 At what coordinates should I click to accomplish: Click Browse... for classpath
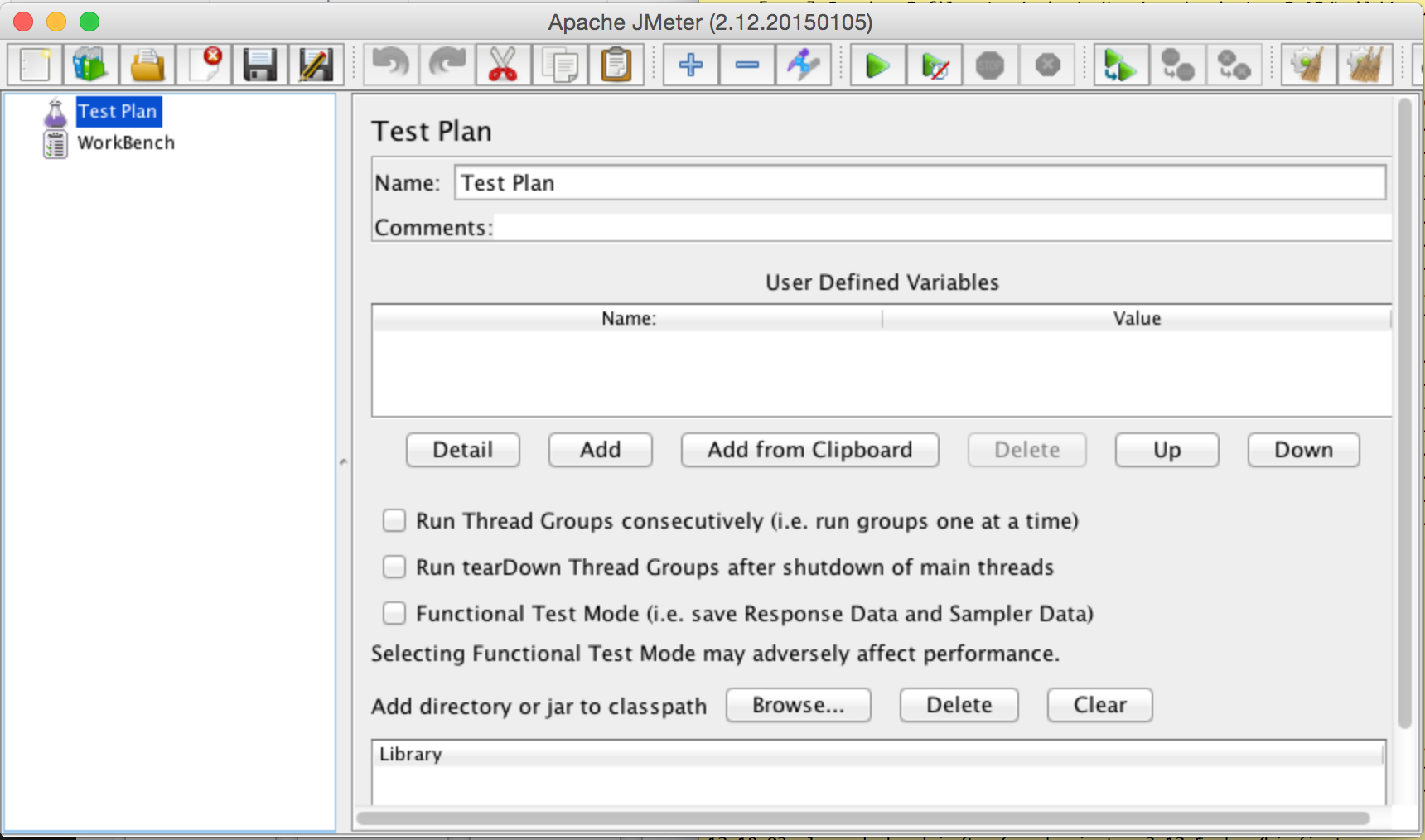click(799, 705)
